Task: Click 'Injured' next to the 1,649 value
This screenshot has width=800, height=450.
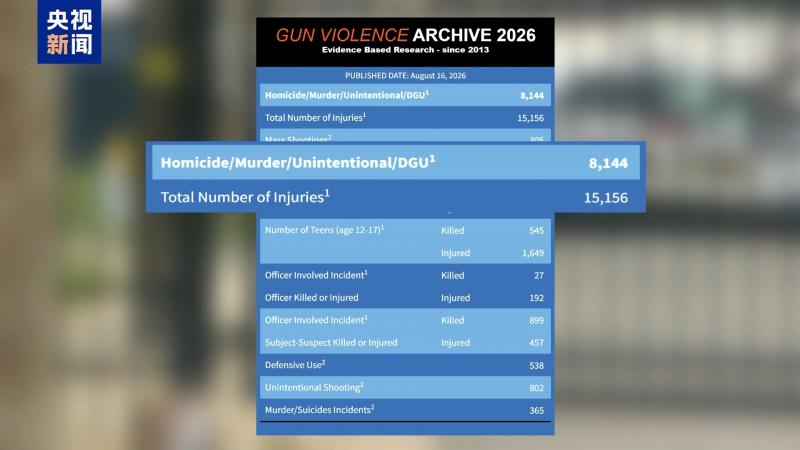Action: [x=456, y=253]
